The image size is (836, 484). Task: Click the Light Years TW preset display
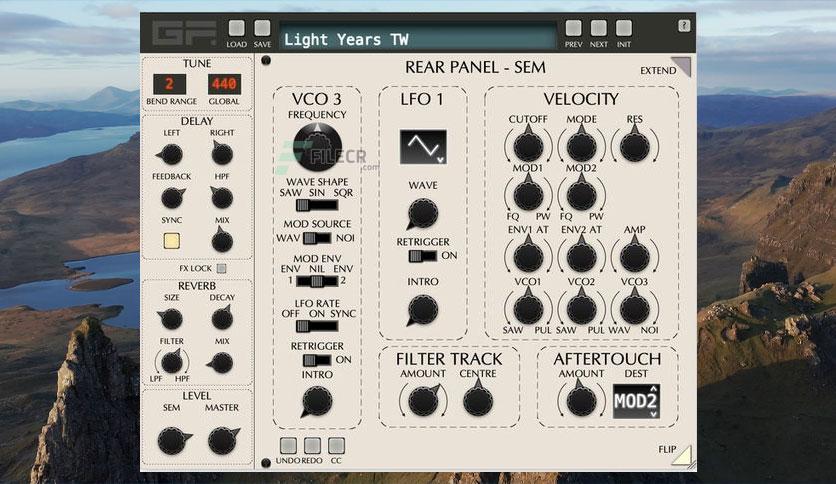[x=417, y=38]
